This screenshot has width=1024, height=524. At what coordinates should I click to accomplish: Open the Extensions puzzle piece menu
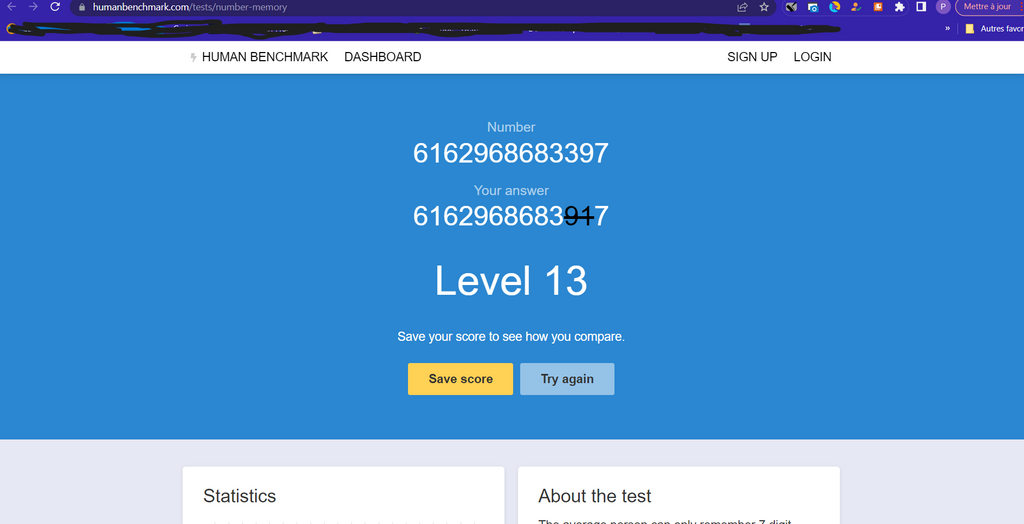click(x=899, y=7)
